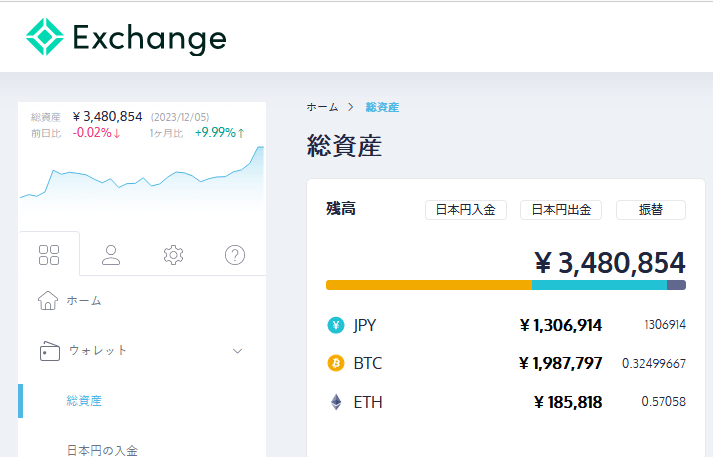The image size is (713, 457).
Task: Click the wallet icon in sidebar
Action: tap(48, 351)
